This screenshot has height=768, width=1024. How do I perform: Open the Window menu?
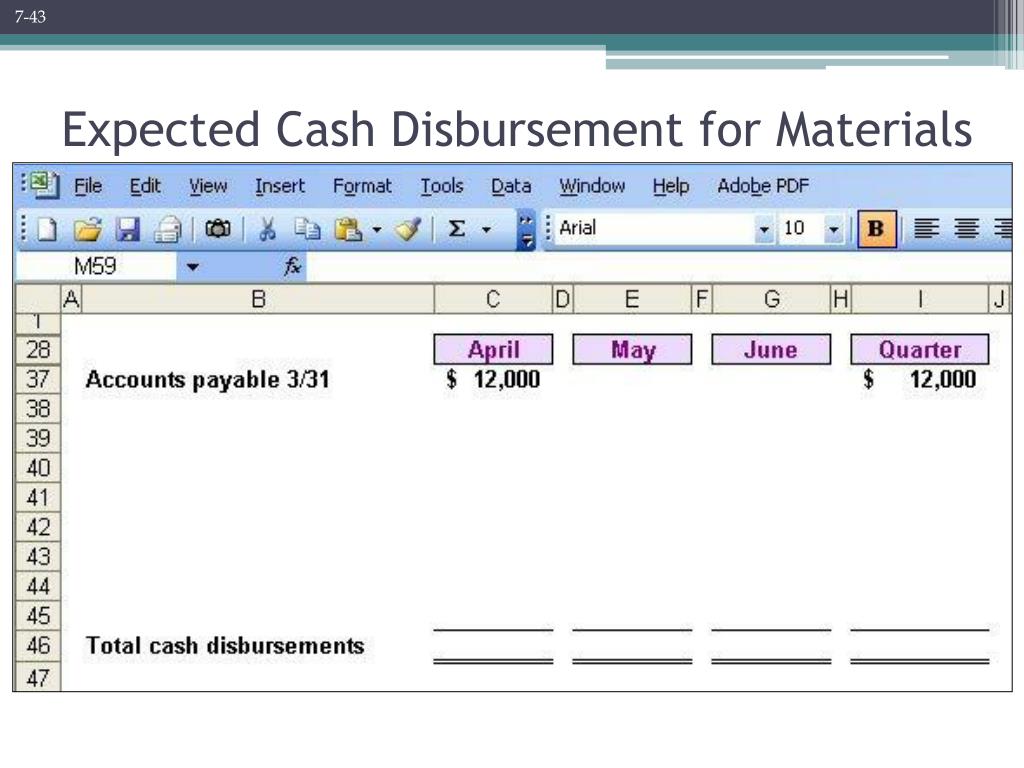click(592, 186)
